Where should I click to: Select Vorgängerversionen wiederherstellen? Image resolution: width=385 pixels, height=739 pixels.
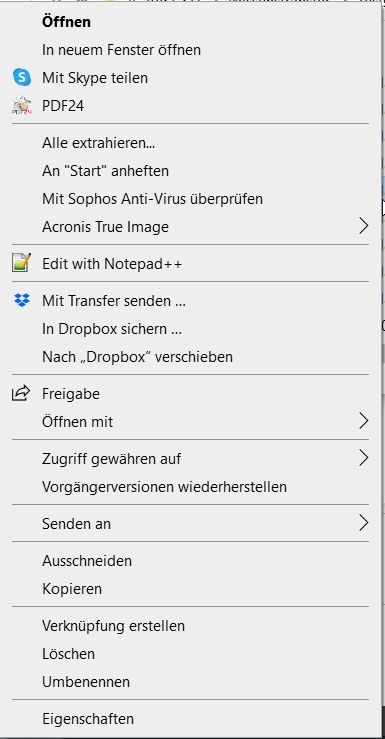(164, 486)
